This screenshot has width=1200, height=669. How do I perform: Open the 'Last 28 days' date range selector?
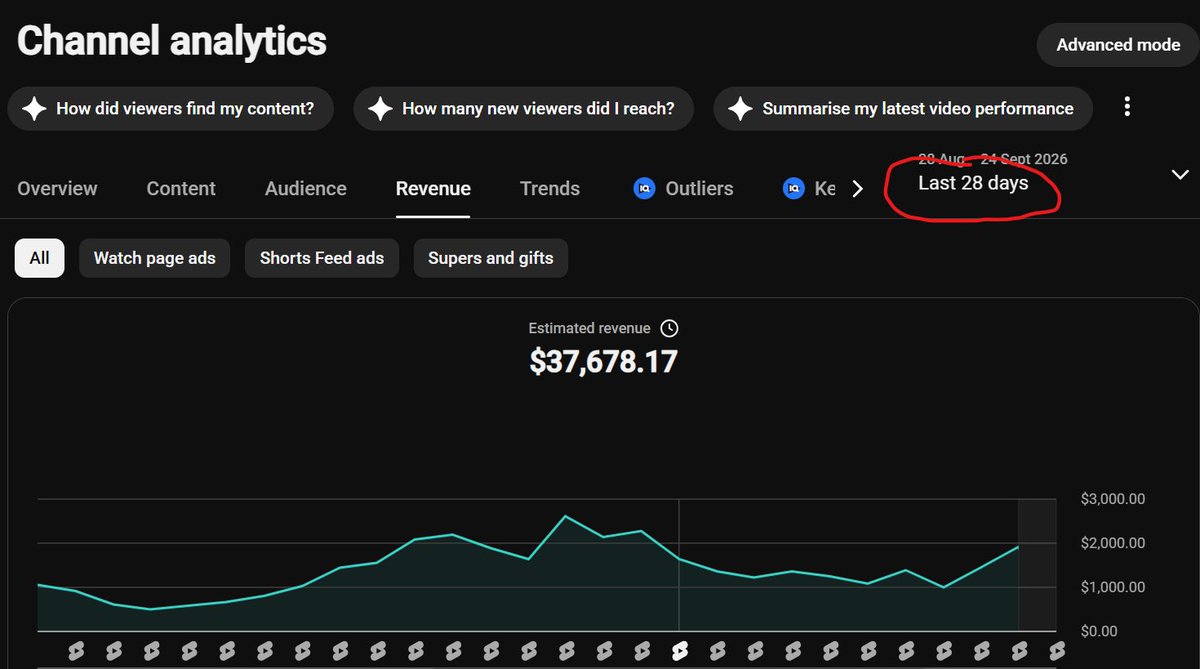[x=973, y=183]
